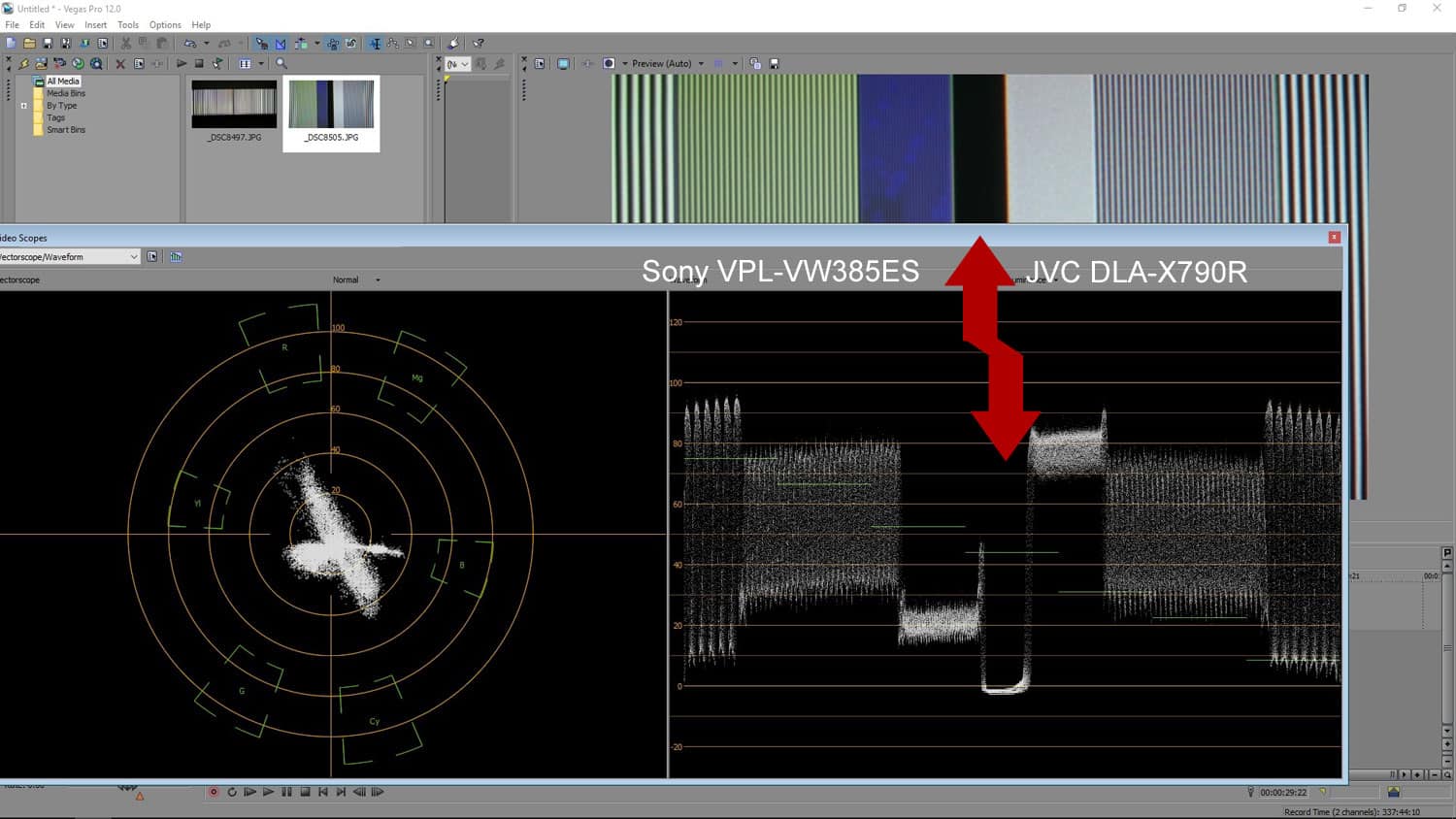Remove selected media with red X icon

pos(120,64)
